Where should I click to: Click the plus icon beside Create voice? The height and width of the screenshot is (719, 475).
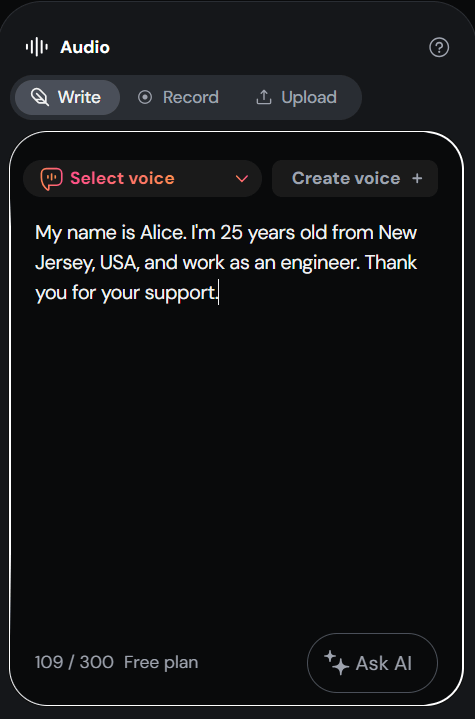[x=417, y=178]
